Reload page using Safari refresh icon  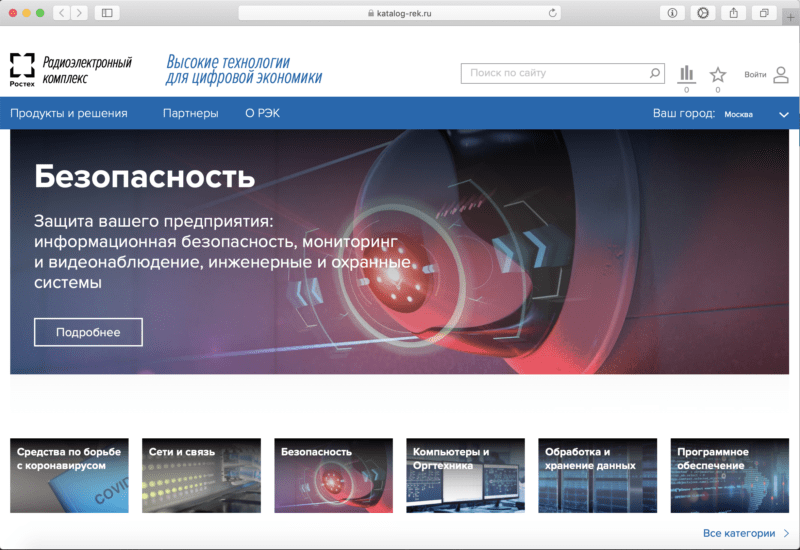coord(552,13)
